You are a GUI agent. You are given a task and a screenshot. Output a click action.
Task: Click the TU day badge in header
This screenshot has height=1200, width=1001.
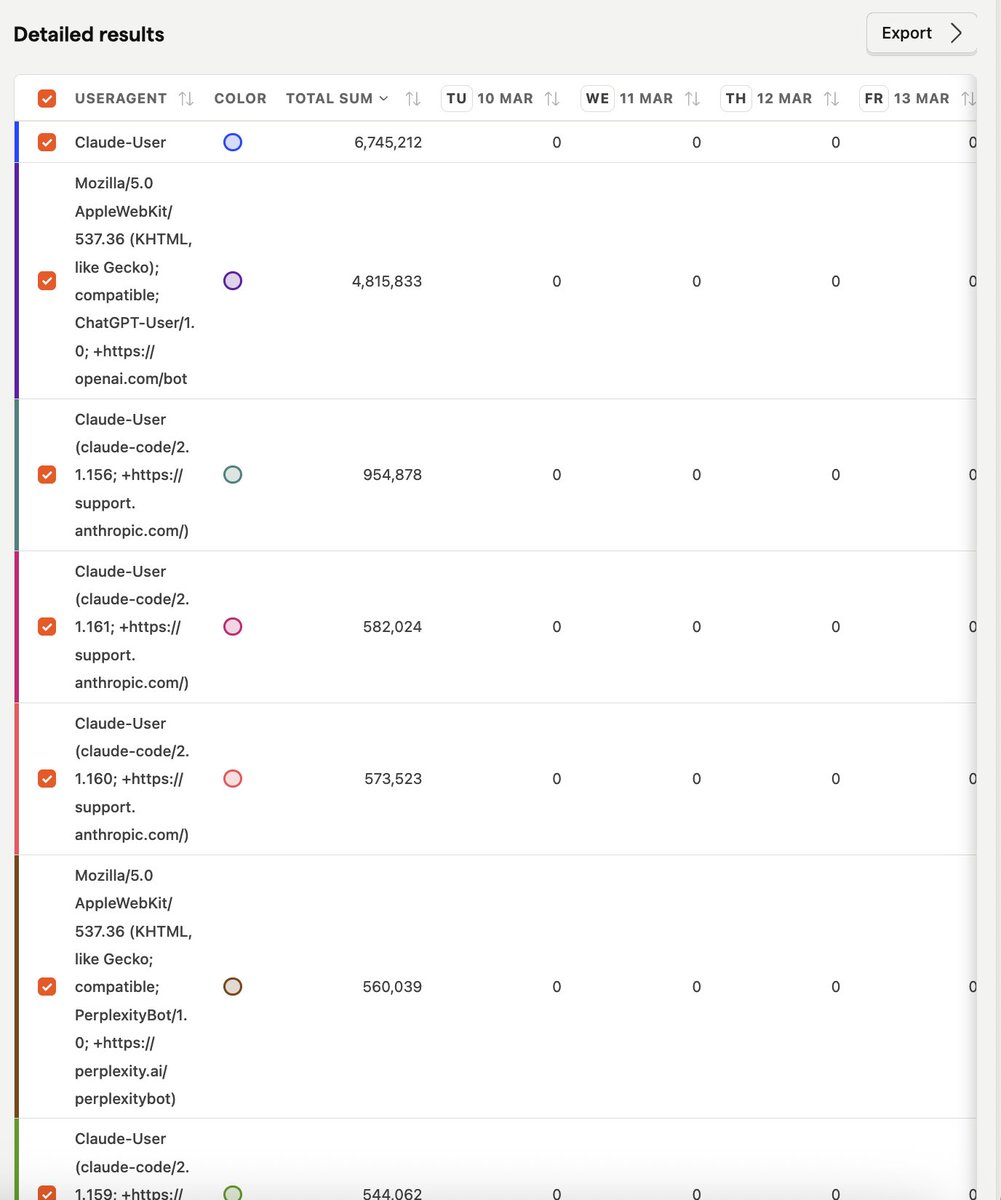click(456, 98)
